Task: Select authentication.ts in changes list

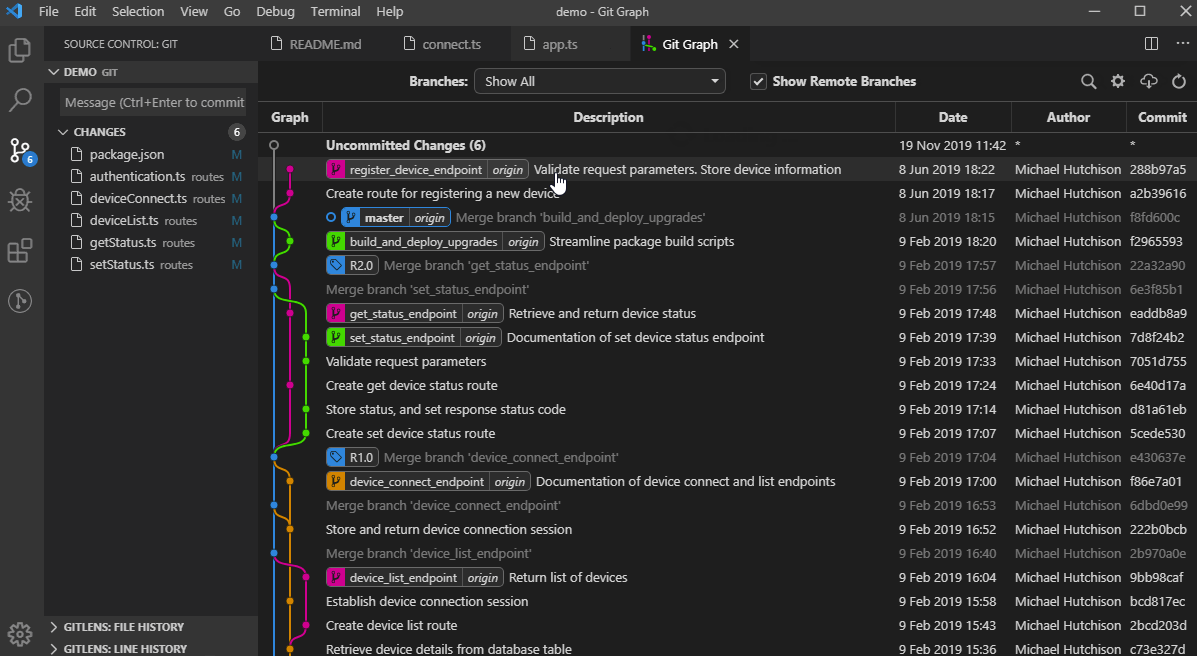Action: (151, 176)
